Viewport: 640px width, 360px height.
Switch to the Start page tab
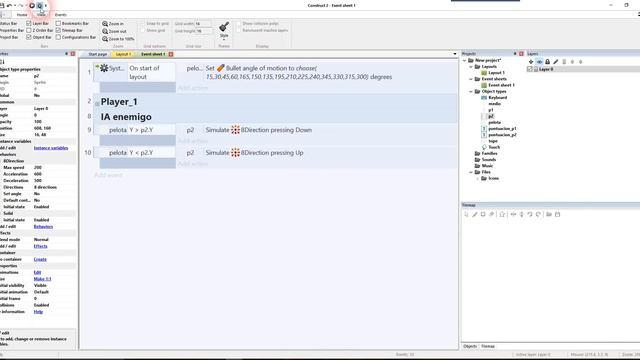97,54
